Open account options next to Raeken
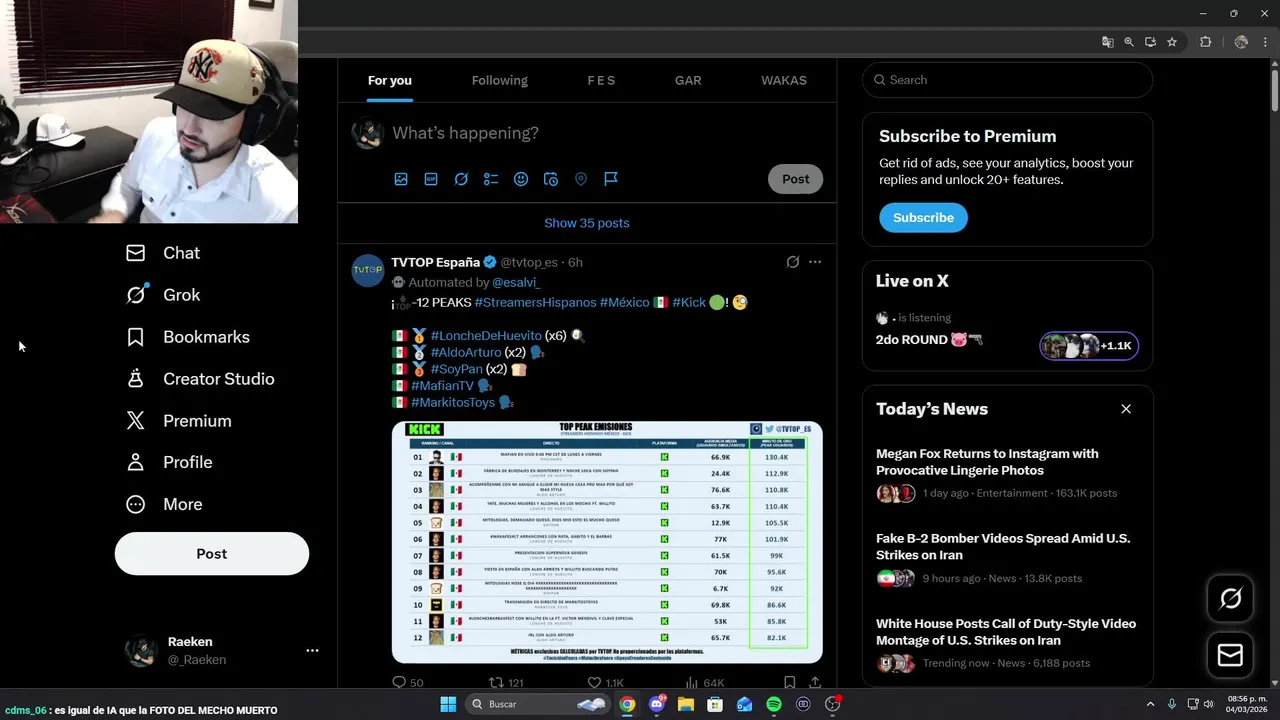The height and width of the screenshot is (720, 1280). [312, 650]
